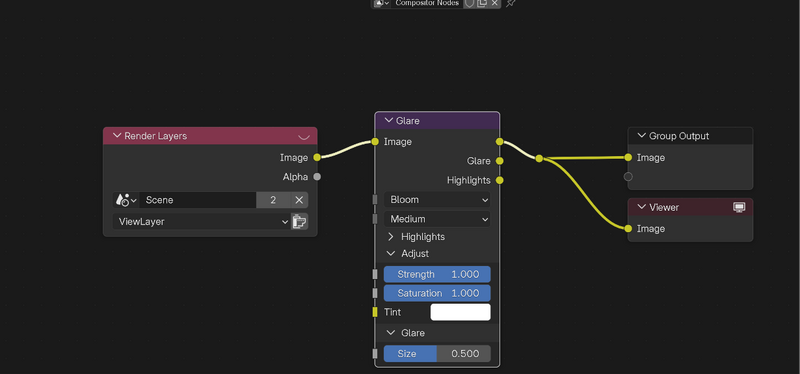Select the reroute node on the link
Screen dimensions: 800x374
[539, 159]
